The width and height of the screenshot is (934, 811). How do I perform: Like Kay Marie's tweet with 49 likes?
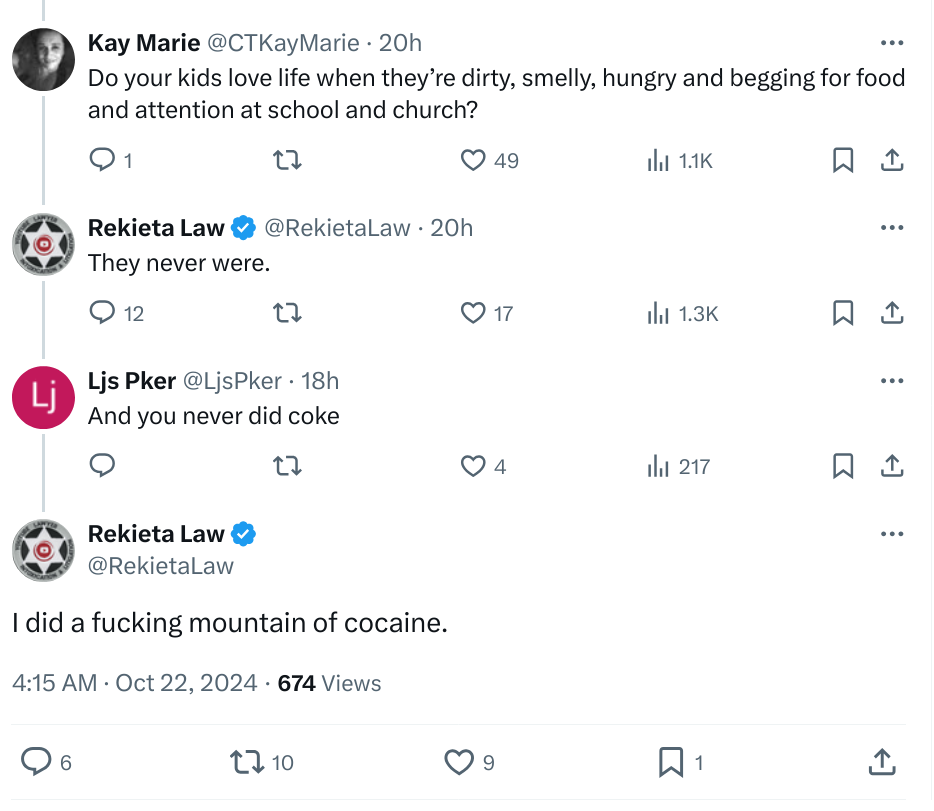tap(473, 160)
